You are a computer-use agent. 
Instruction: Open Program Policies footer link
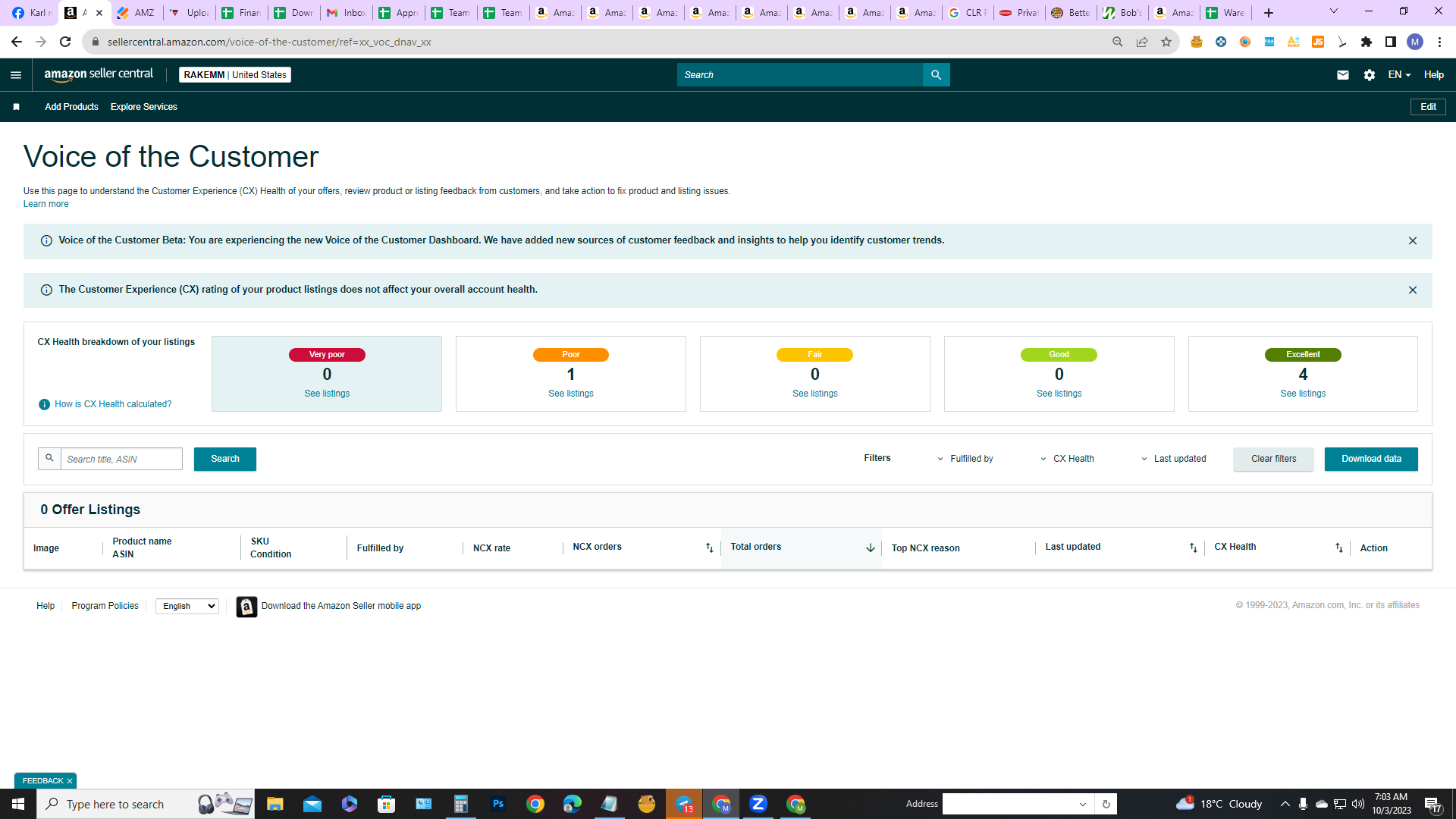tap(105, 606)
